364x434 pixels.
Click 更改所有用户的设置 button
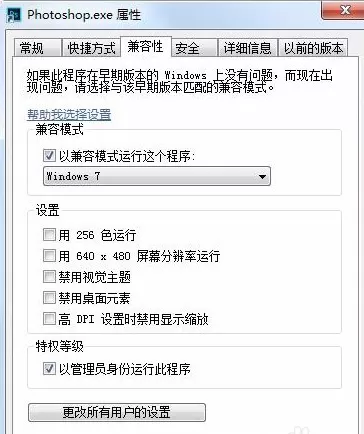tap(117, 412)
